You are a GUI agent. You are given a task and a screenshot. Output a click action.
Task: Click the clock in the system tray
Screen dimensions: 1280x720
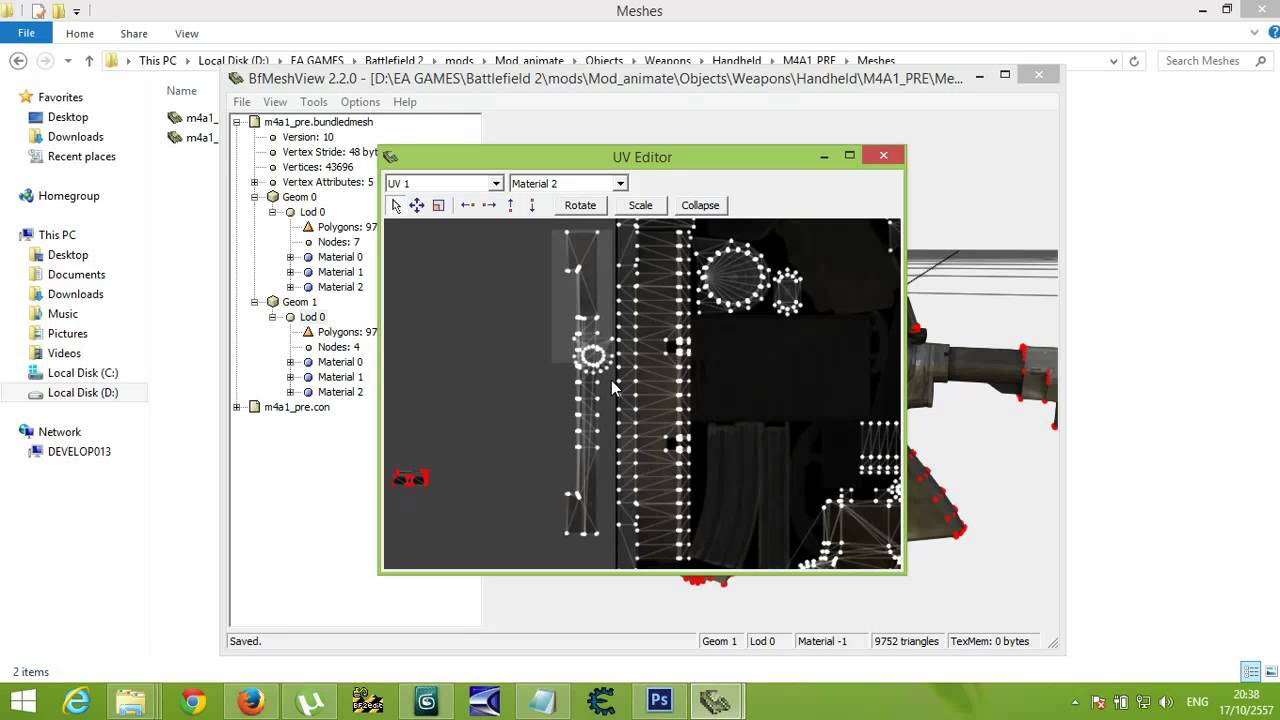point(1245,702)
